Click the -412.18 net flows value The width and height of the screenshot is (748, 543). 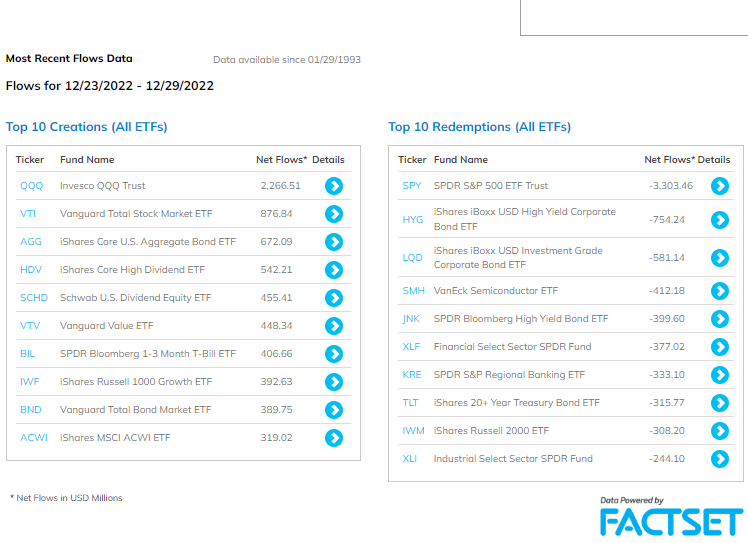(x=667, y=291)
